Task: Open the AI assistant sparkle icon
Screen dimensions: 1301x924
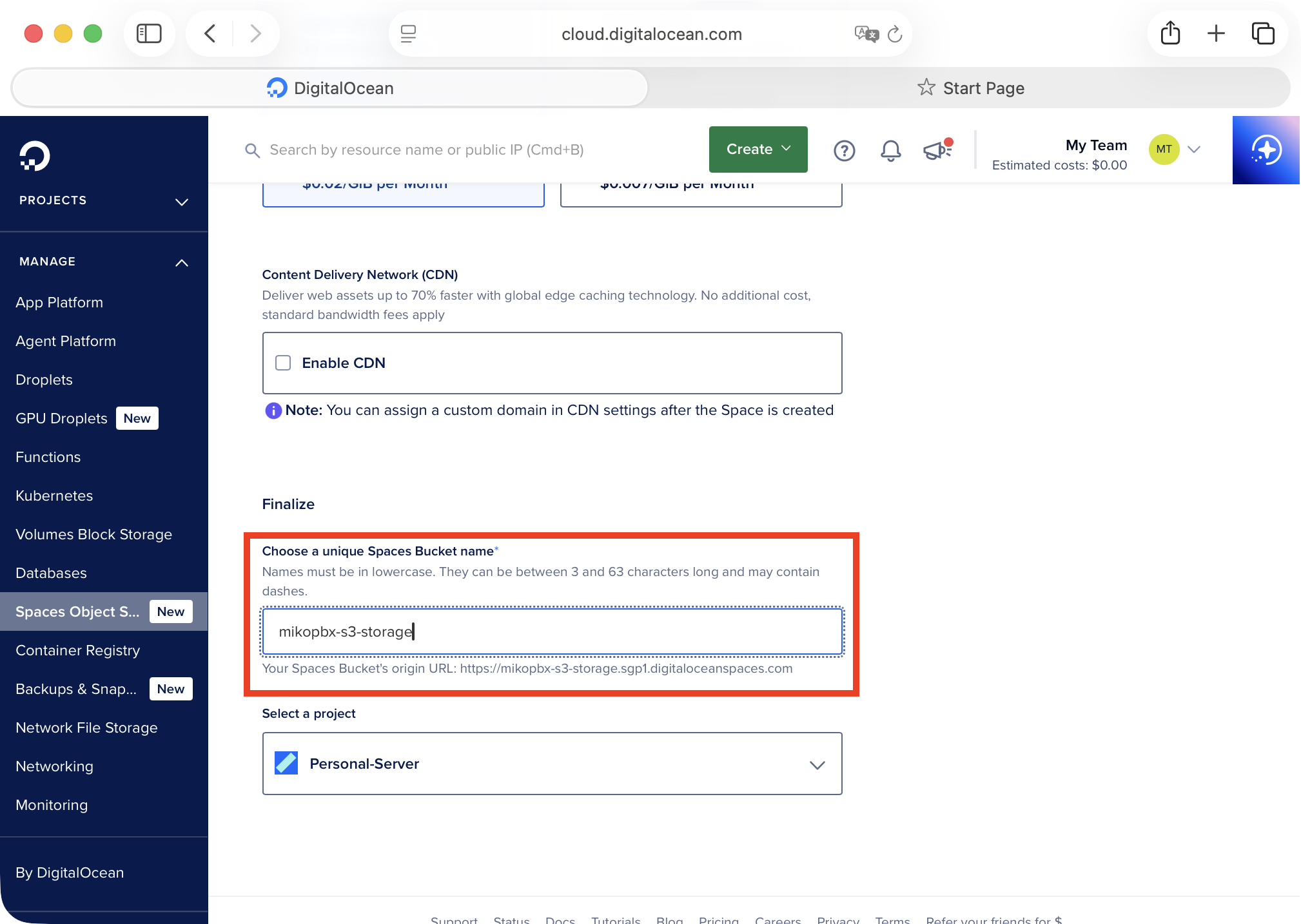Action: click(x=1266, y=150)
